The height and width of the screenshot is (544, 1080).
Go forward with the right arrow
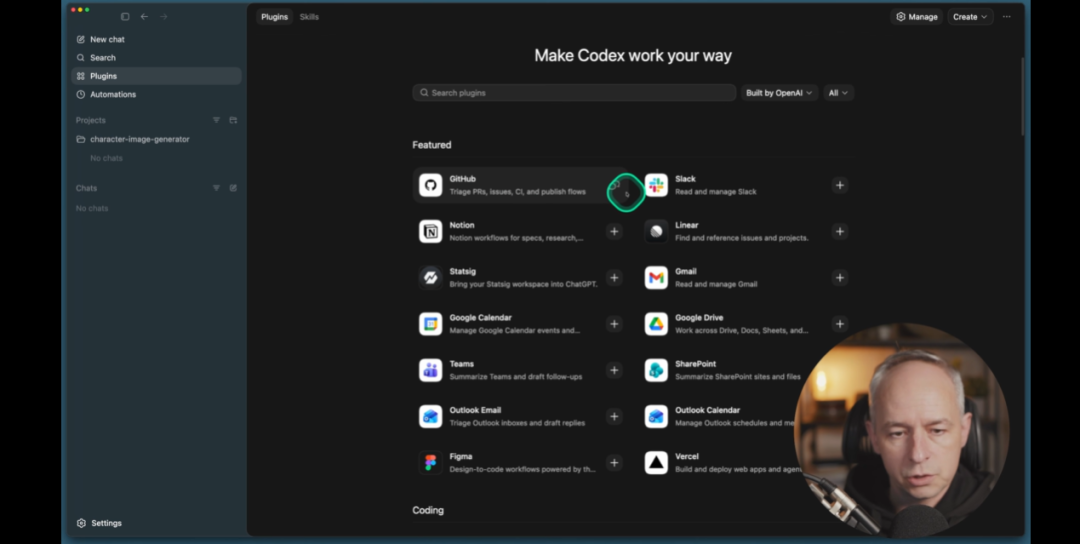pos(163,17)
